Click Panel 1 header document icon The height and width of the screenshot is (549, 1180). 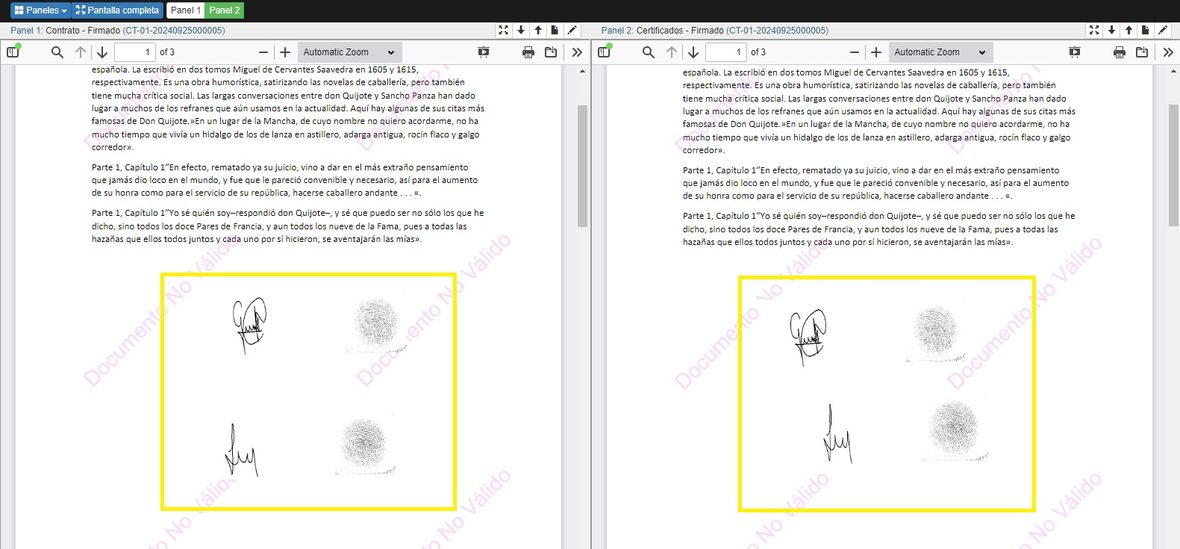pos(555,30)
